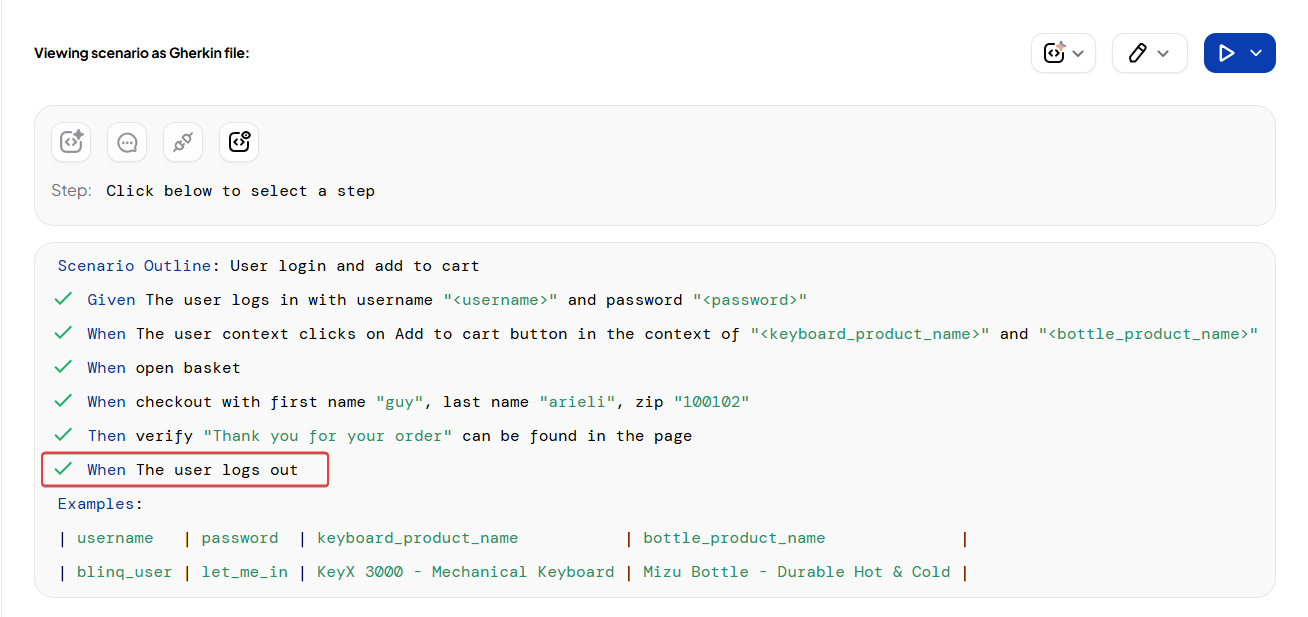
Task: Click the code preview eye icon
Action: point(239,142)
